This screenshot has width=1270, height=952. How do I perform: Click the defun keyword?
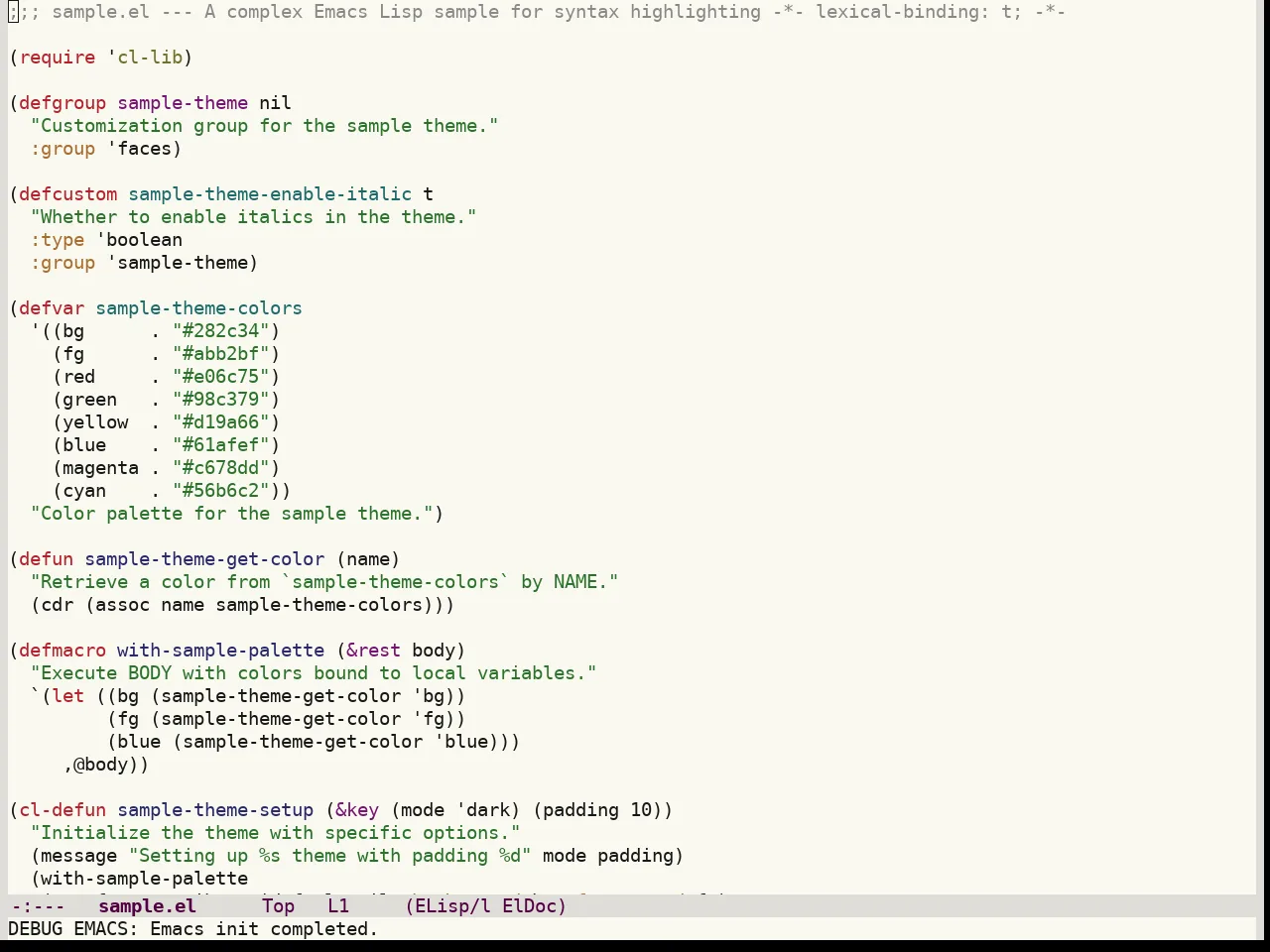click(x=47, y=559)
